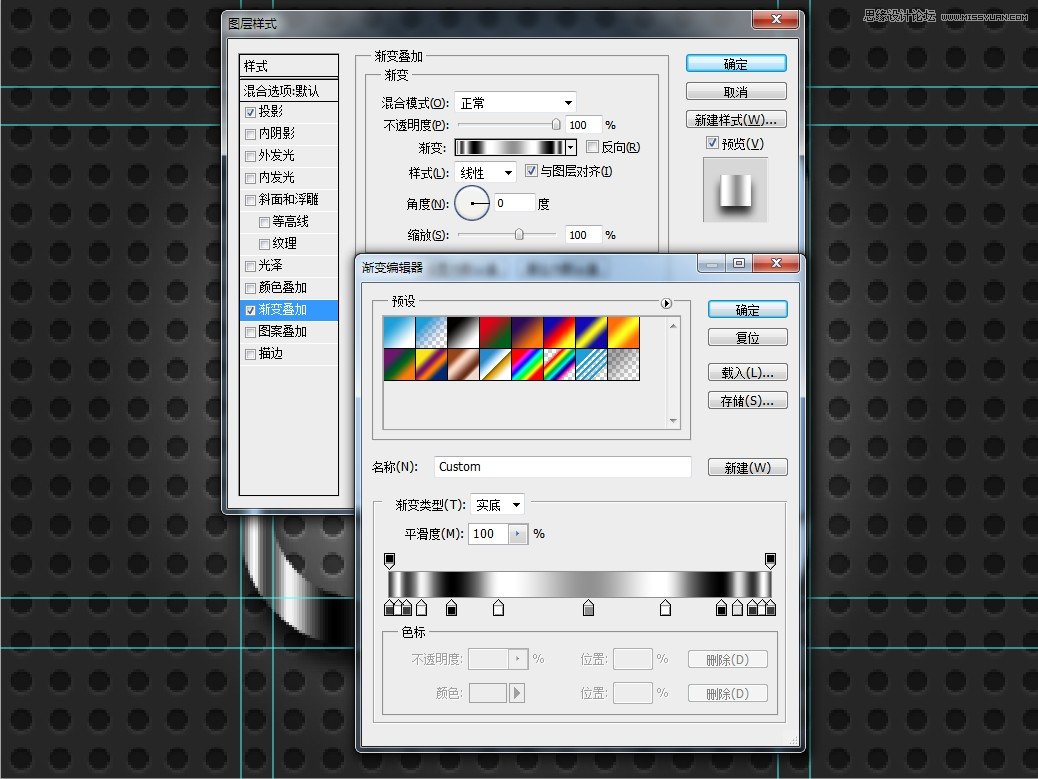Viewport: 1038px width, 779px height.
Task: Click the angle dial in Layer Style
Action: tap(472, 203)
